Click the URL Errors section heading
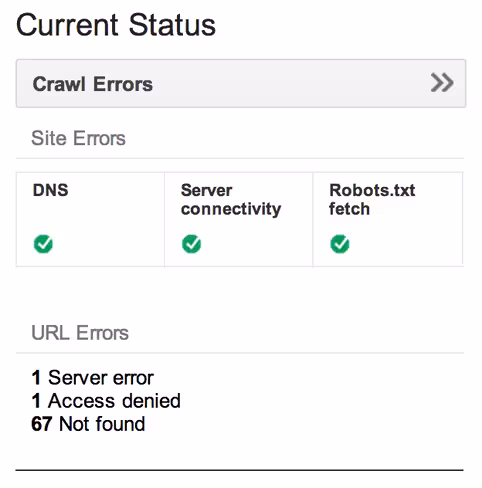 pyautogui.click(x=80, y=333)
